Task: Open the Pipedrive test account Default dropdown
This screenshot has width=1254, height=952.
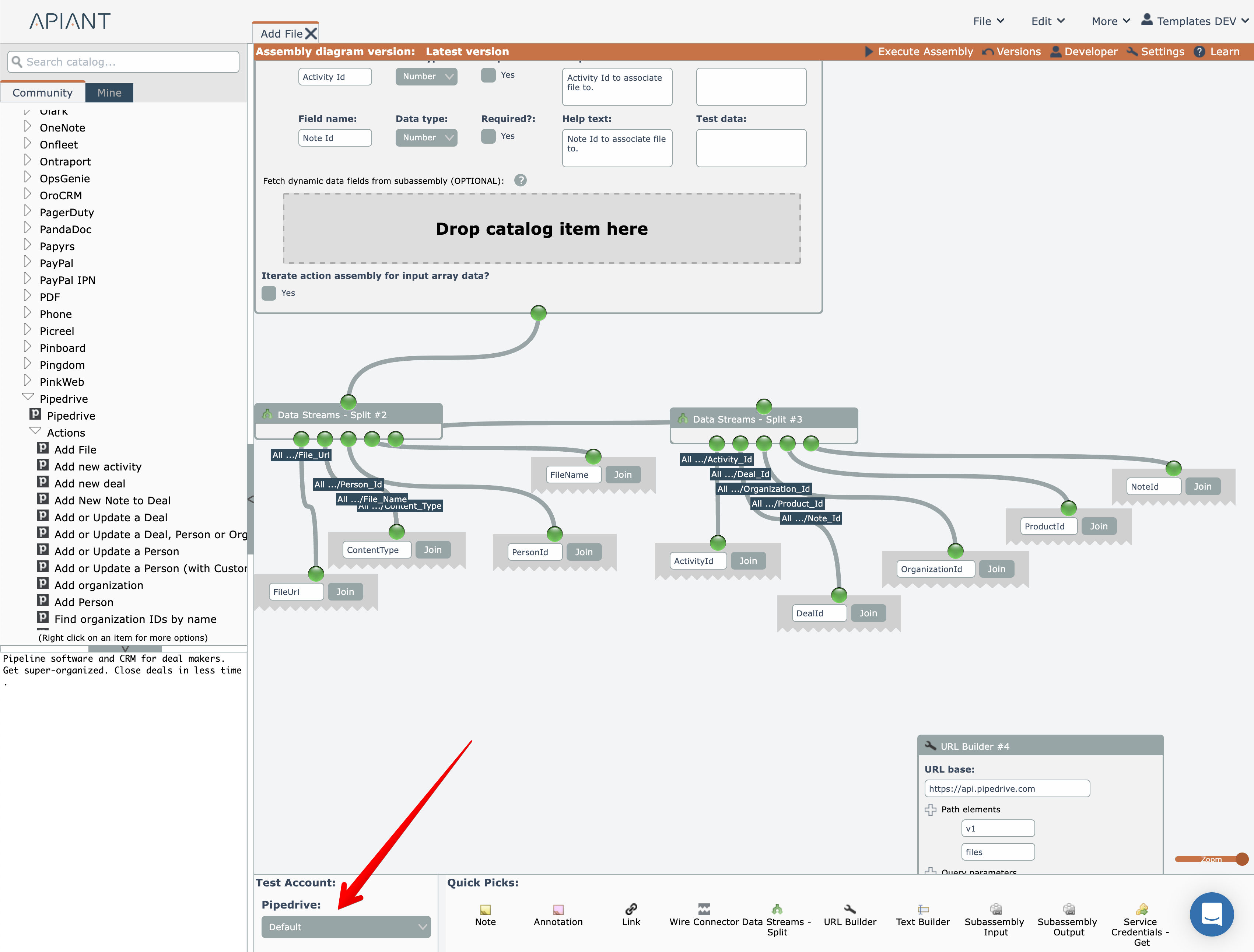Action: coord(346,927)
